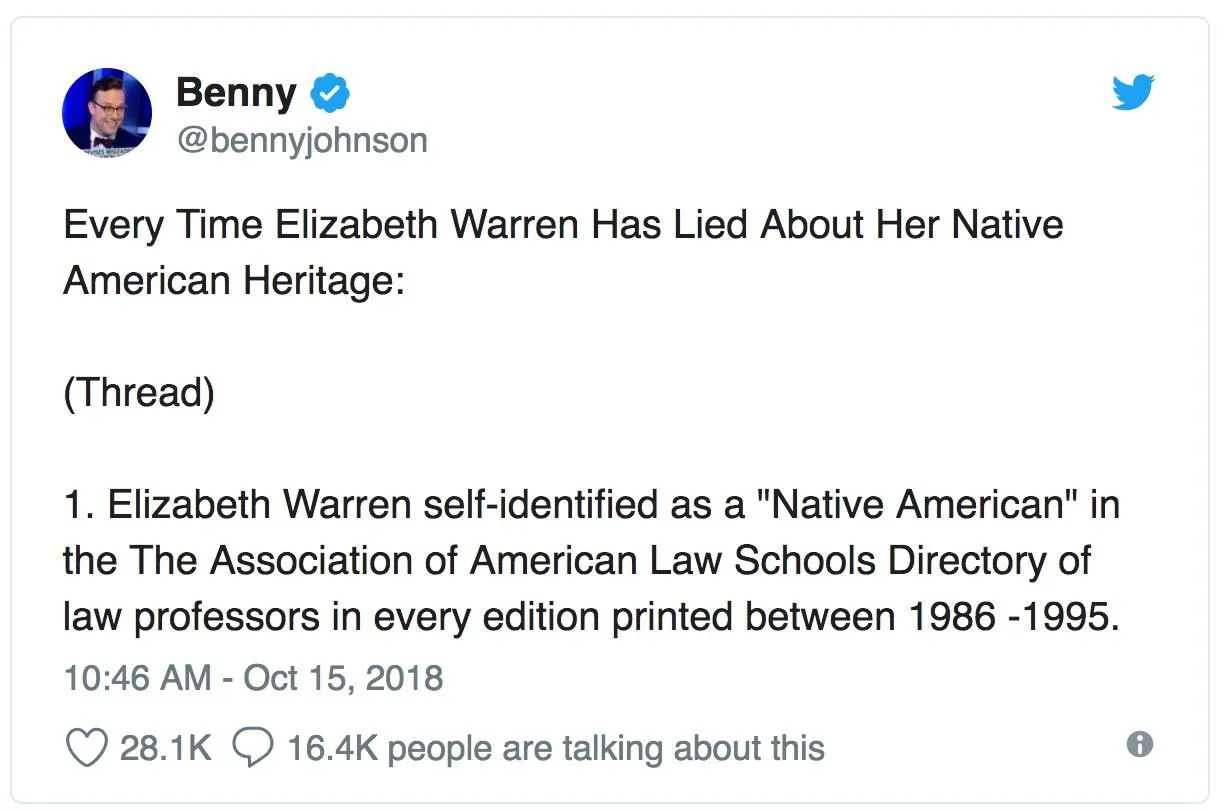
Task: Open Benny's profile picture
Action: click(107, 111)
